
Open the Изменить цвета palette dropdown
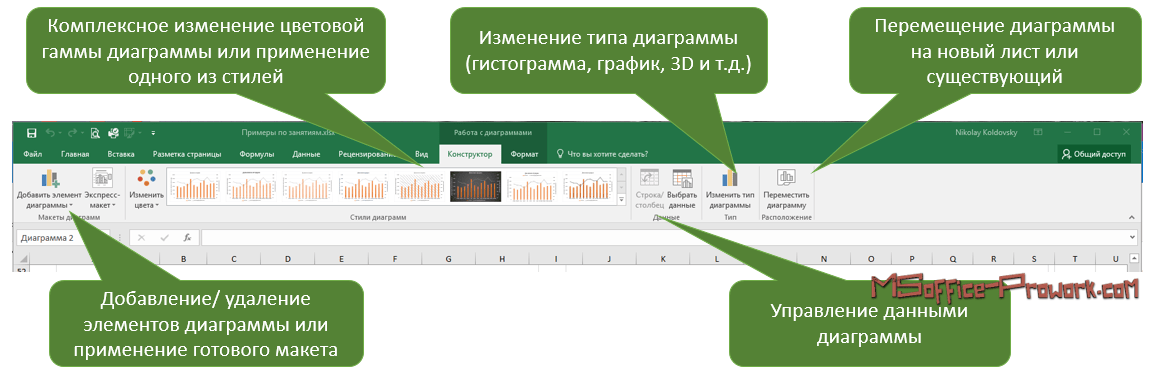(147, 189)
